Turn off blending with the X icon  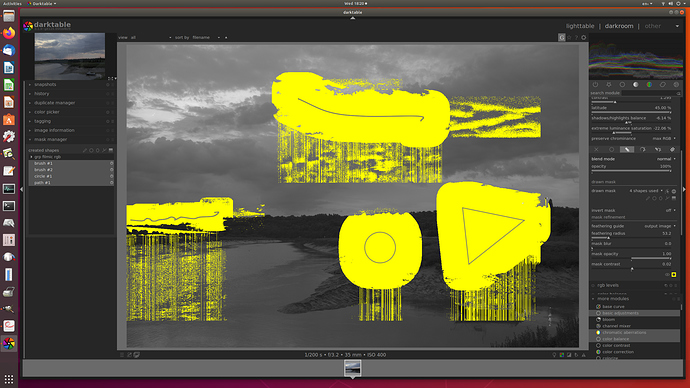click(x=596, y=150)
